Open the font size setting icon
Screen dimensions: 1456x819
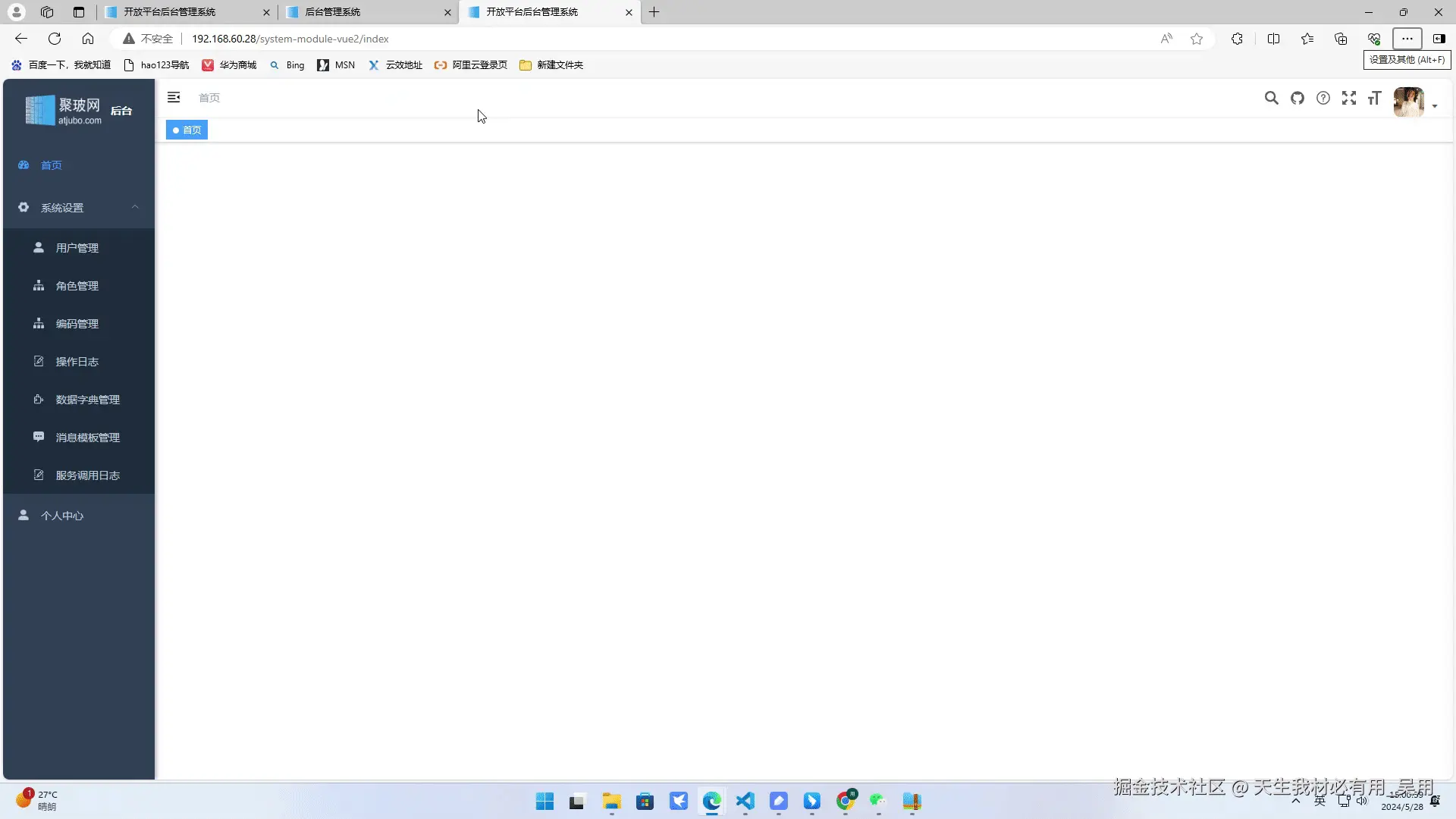[x=1375, y=98]
